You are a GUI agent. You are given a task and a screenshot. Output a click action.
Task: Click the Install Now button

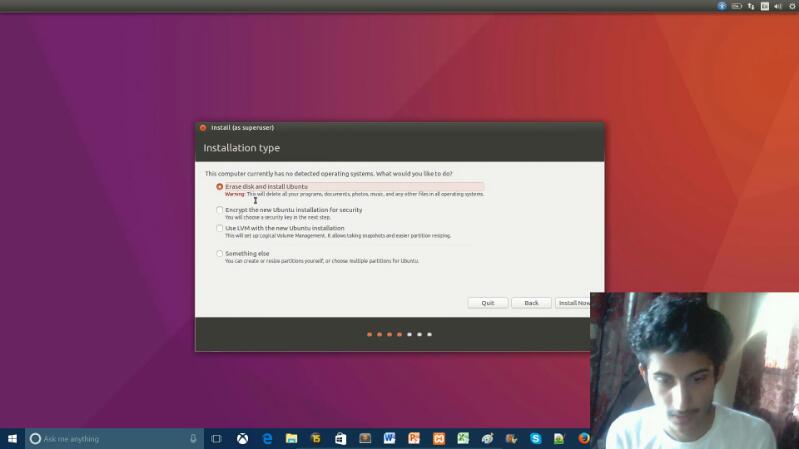(573, 303)
